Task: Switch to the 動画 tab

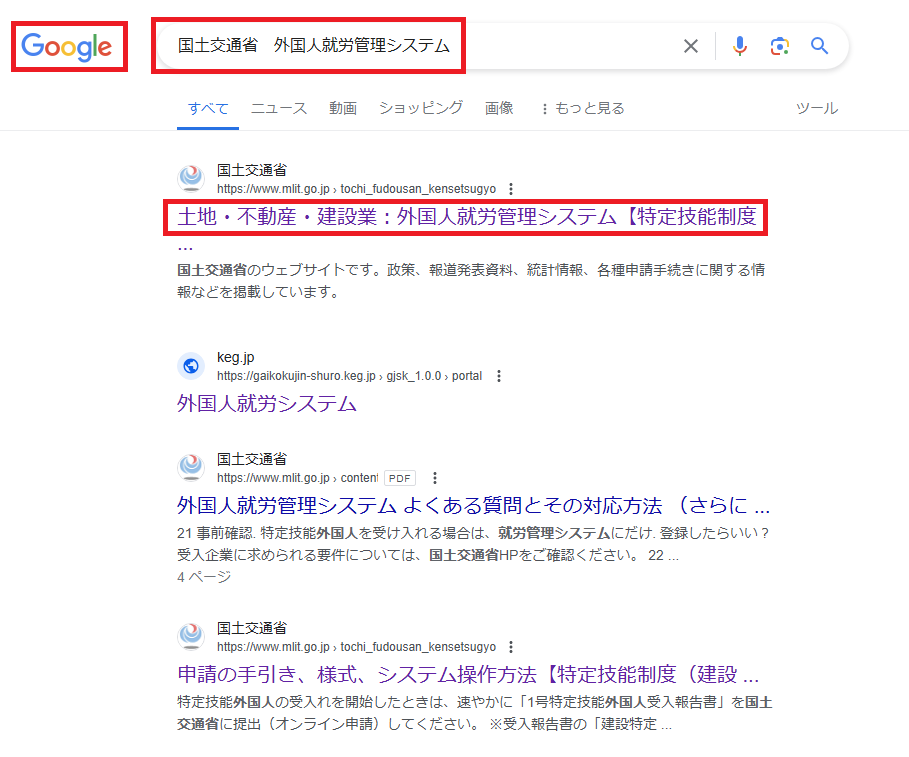Action: coord(343,108)
